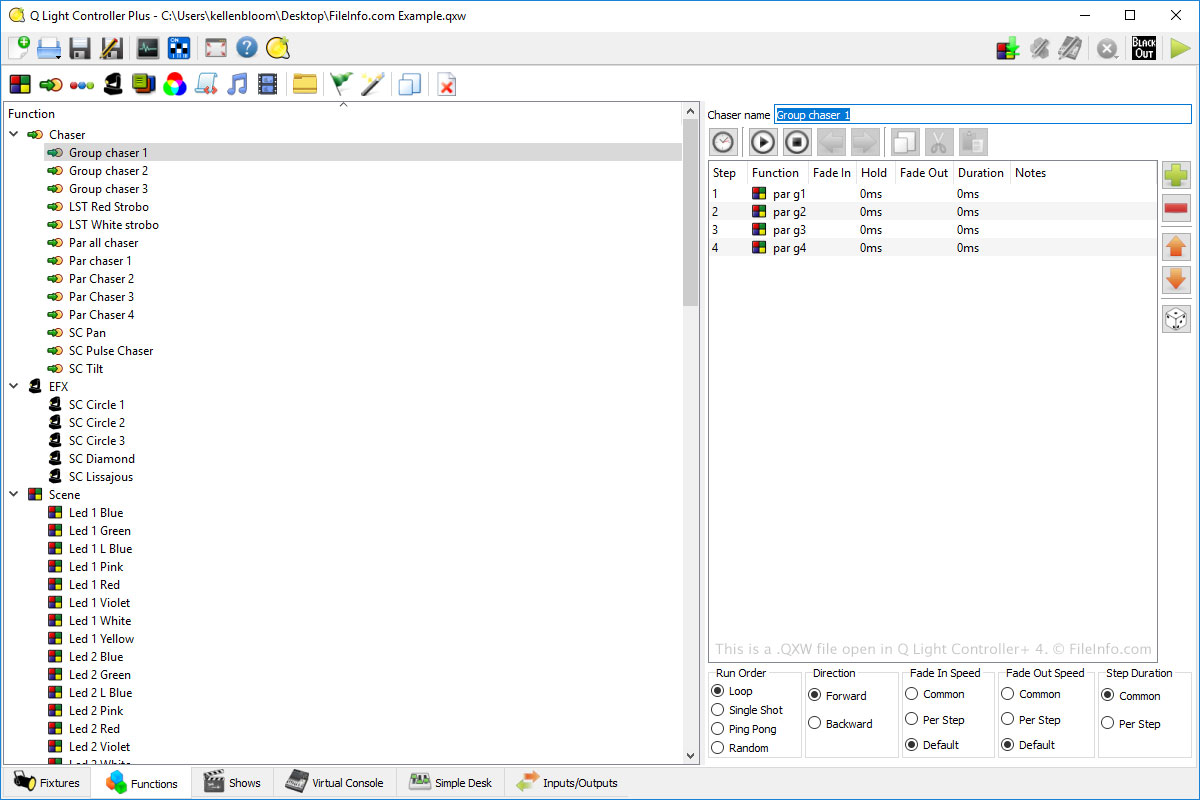Screen dimensions: 1200x800
Task: Click the Duration column header
Action: click(981, 173)
